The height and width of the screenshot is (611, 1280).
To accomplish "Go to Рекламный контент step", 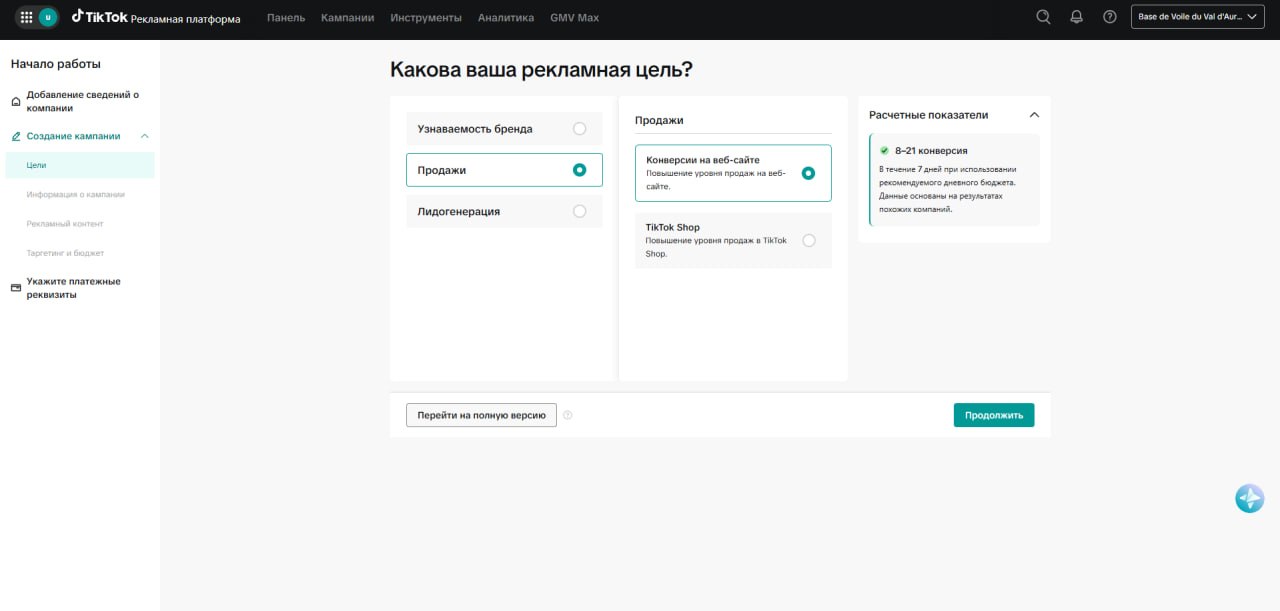I will (65, 224).
